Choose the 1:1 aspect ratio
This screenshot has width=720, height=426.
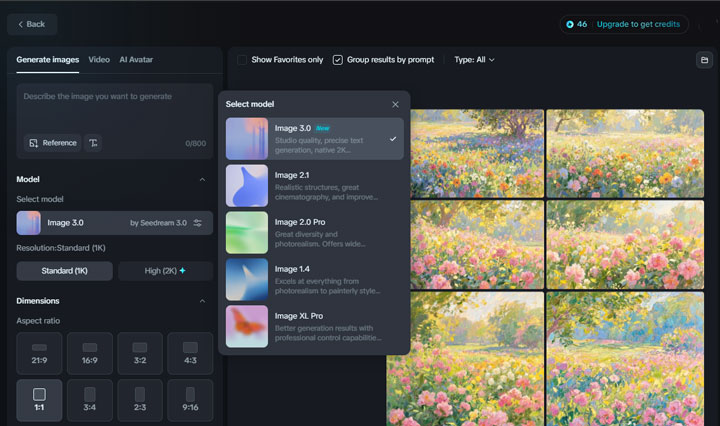39,400
